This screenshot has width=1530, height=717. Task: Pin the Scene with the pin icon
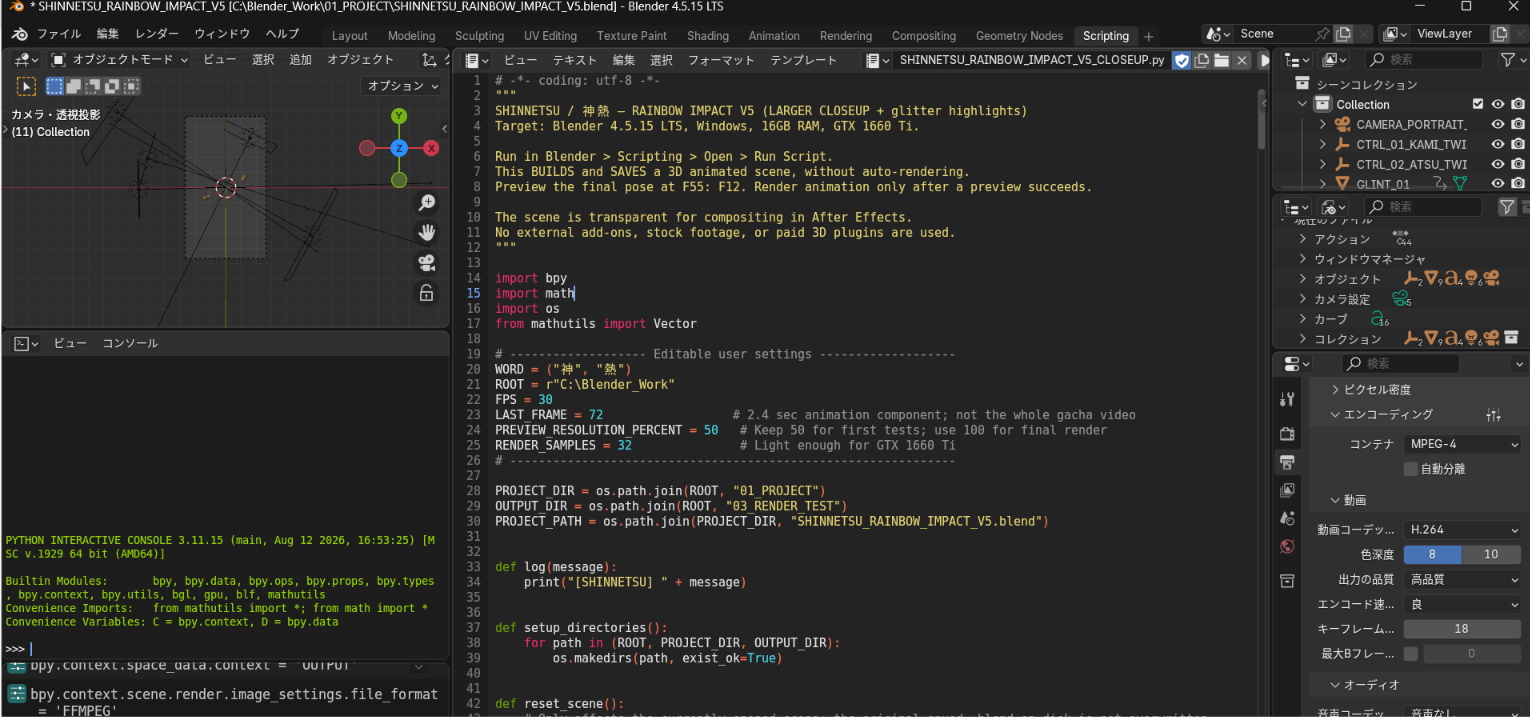coord(1322,34)
